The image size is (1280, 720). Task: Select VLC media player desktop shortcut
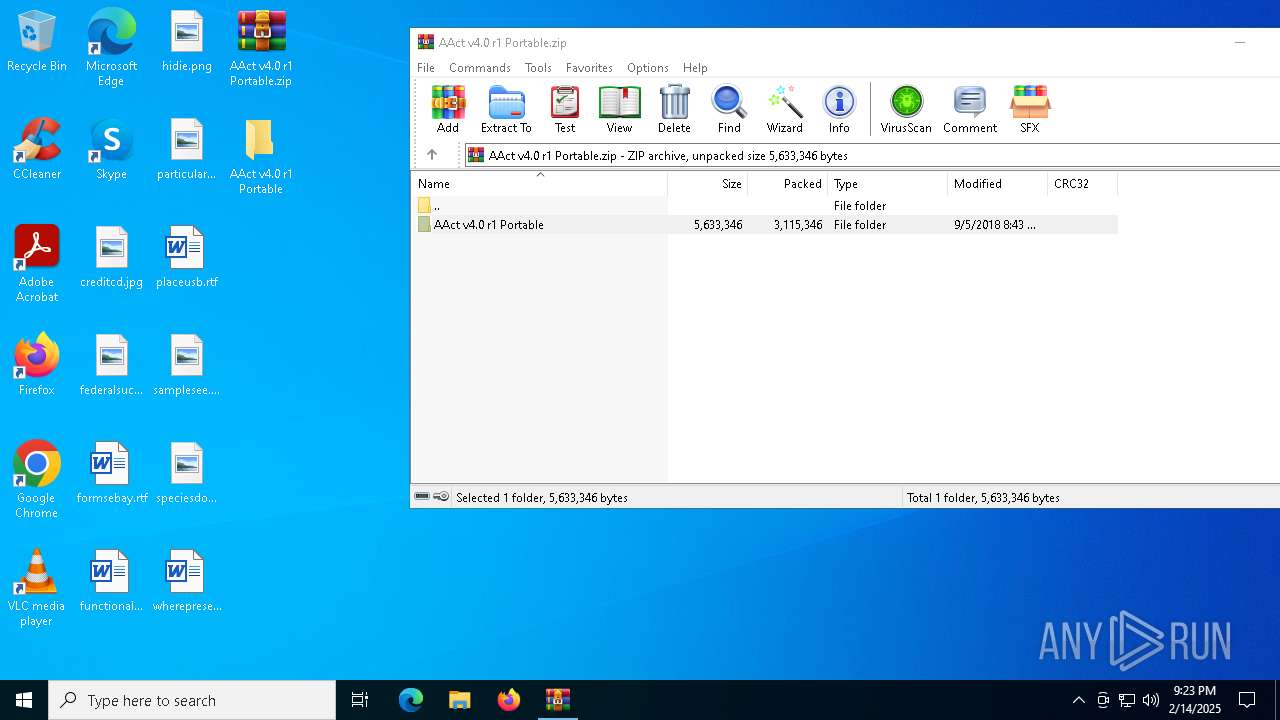tap(37, 588)
